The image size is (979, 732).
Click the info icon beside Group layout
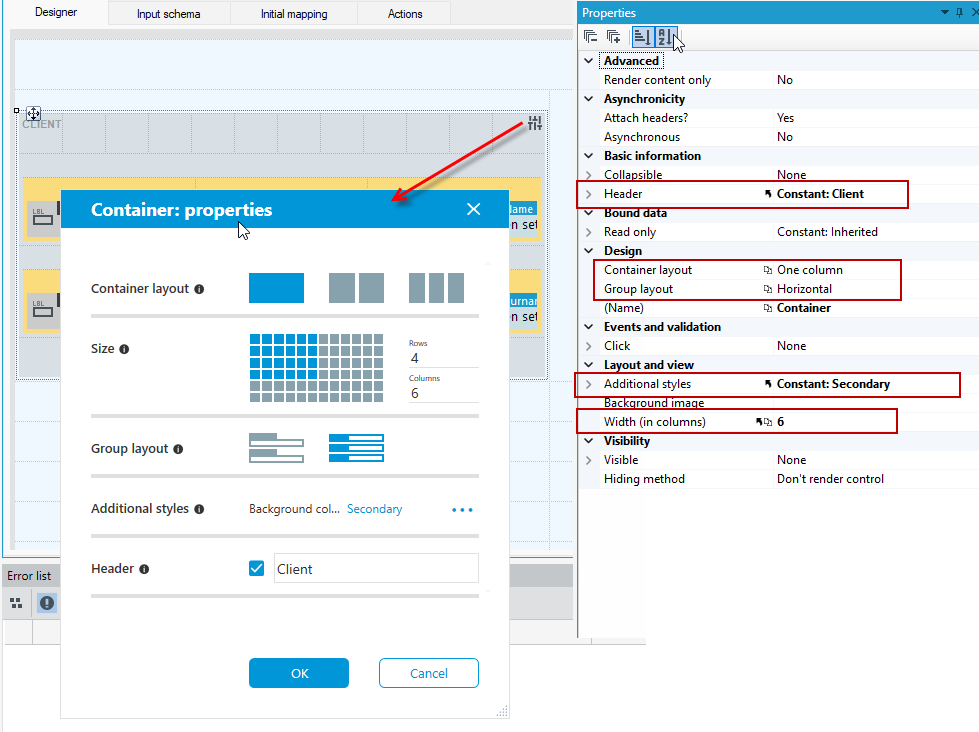coord(178,449)
